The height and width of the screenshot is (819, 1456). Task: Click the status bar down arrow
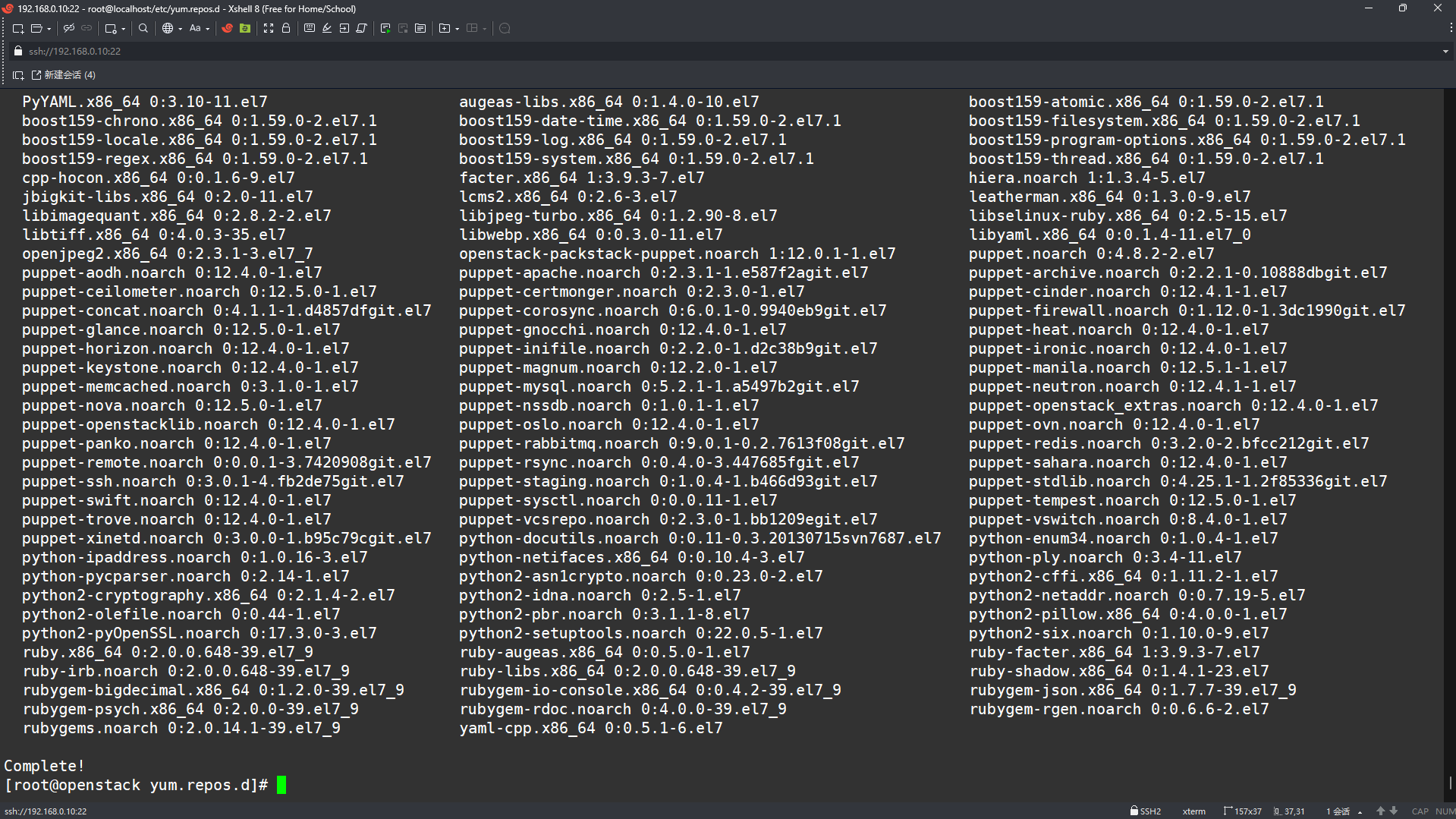coord(1394,811)
